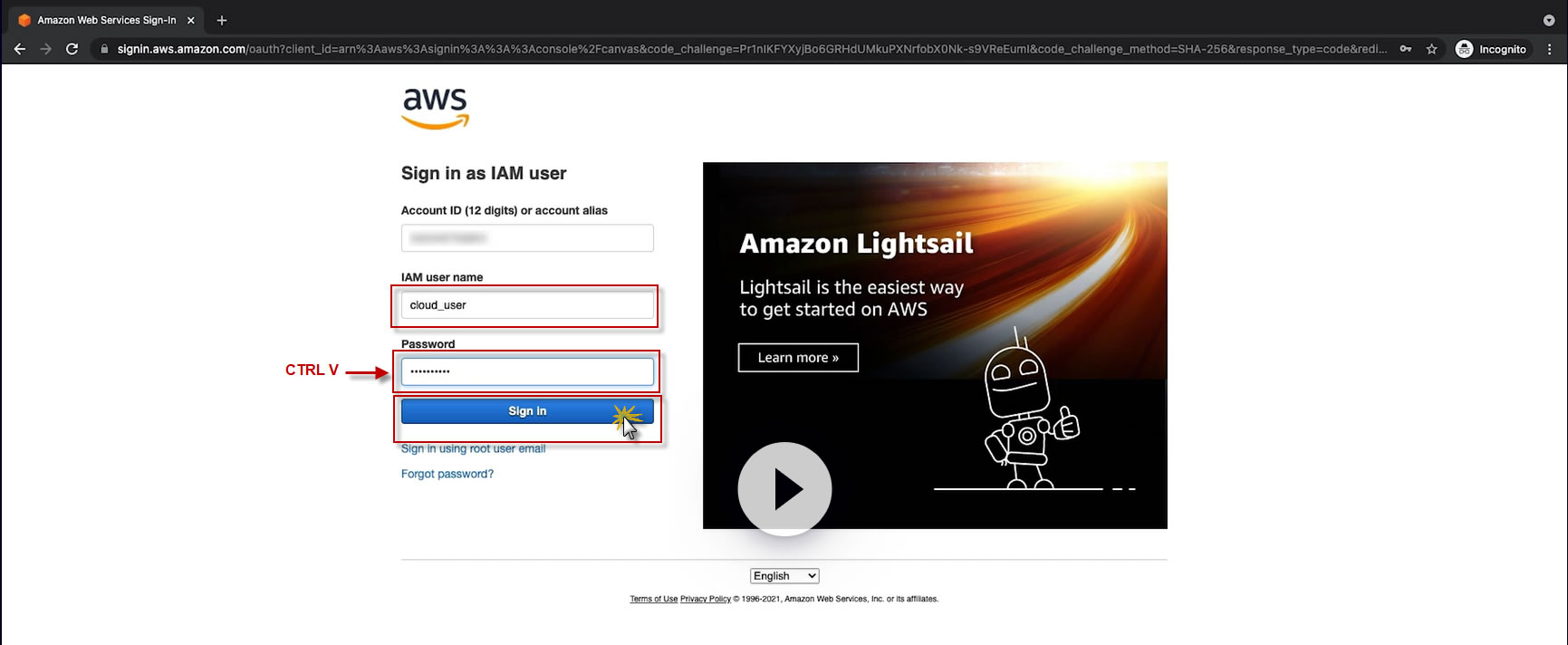Click the robot illustration in the banner
The image size is (1568, 645).
click(1031, 409)
